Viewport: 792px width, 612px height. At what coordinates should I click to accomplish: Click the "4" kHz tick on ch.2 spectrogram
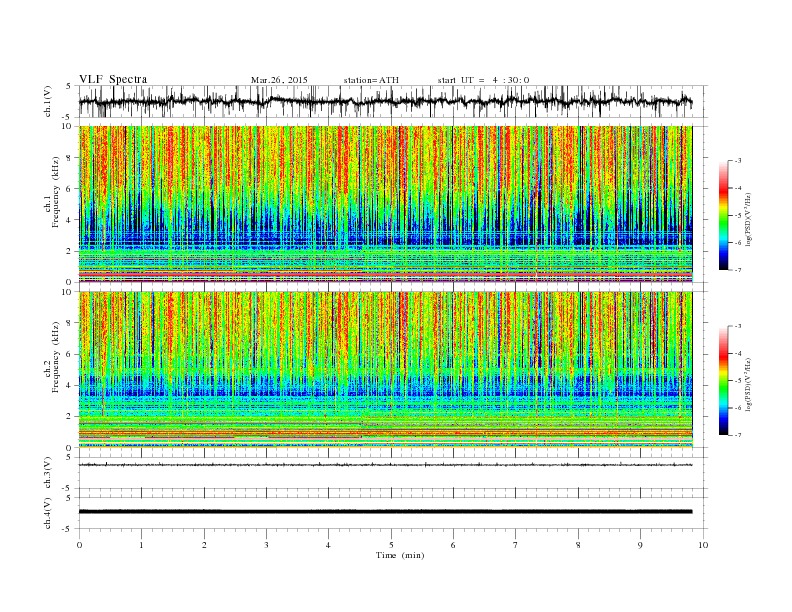point(70,385)
